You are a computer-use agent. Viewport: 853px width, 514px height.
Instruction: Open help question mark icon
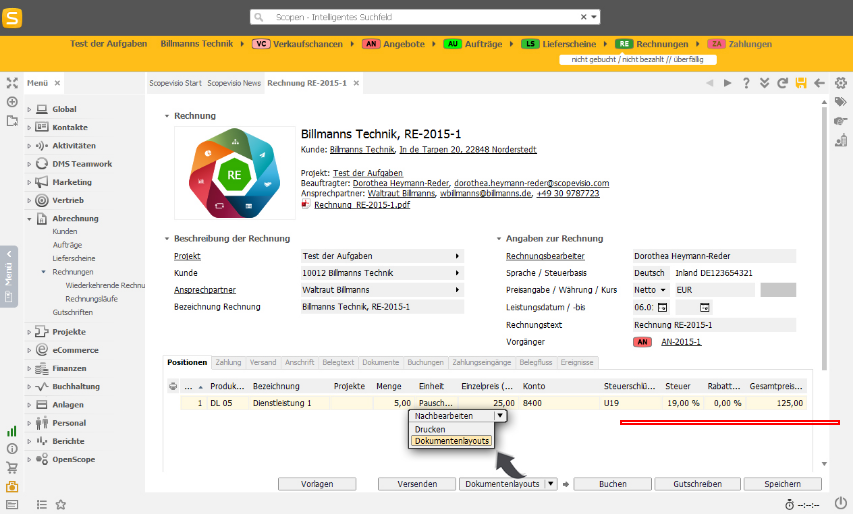746,83
